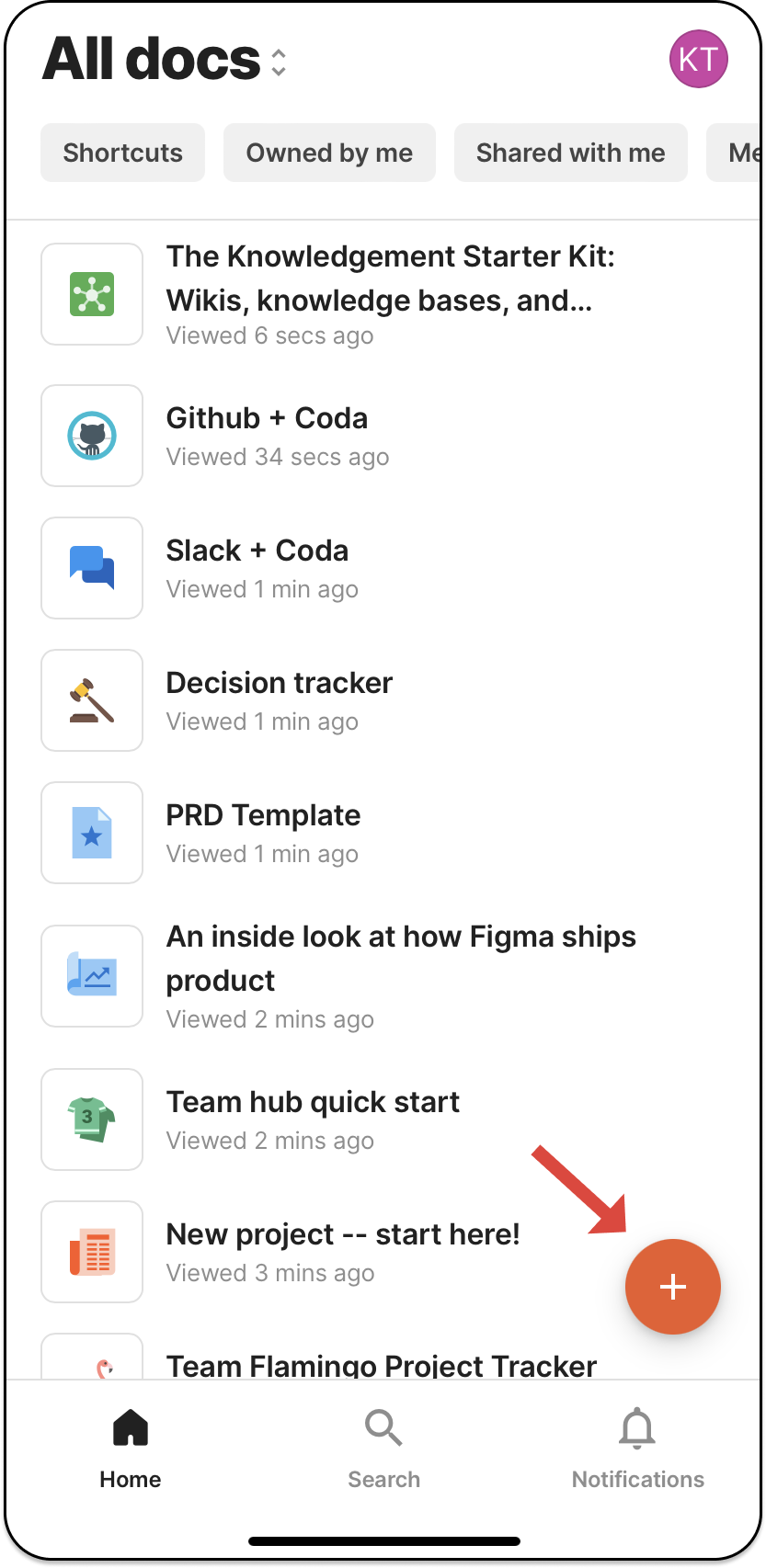This screenshot has width=766, height=1568.
Task: Select the Slack + Coda chat bubbles icon
Action: click(92, 568)
